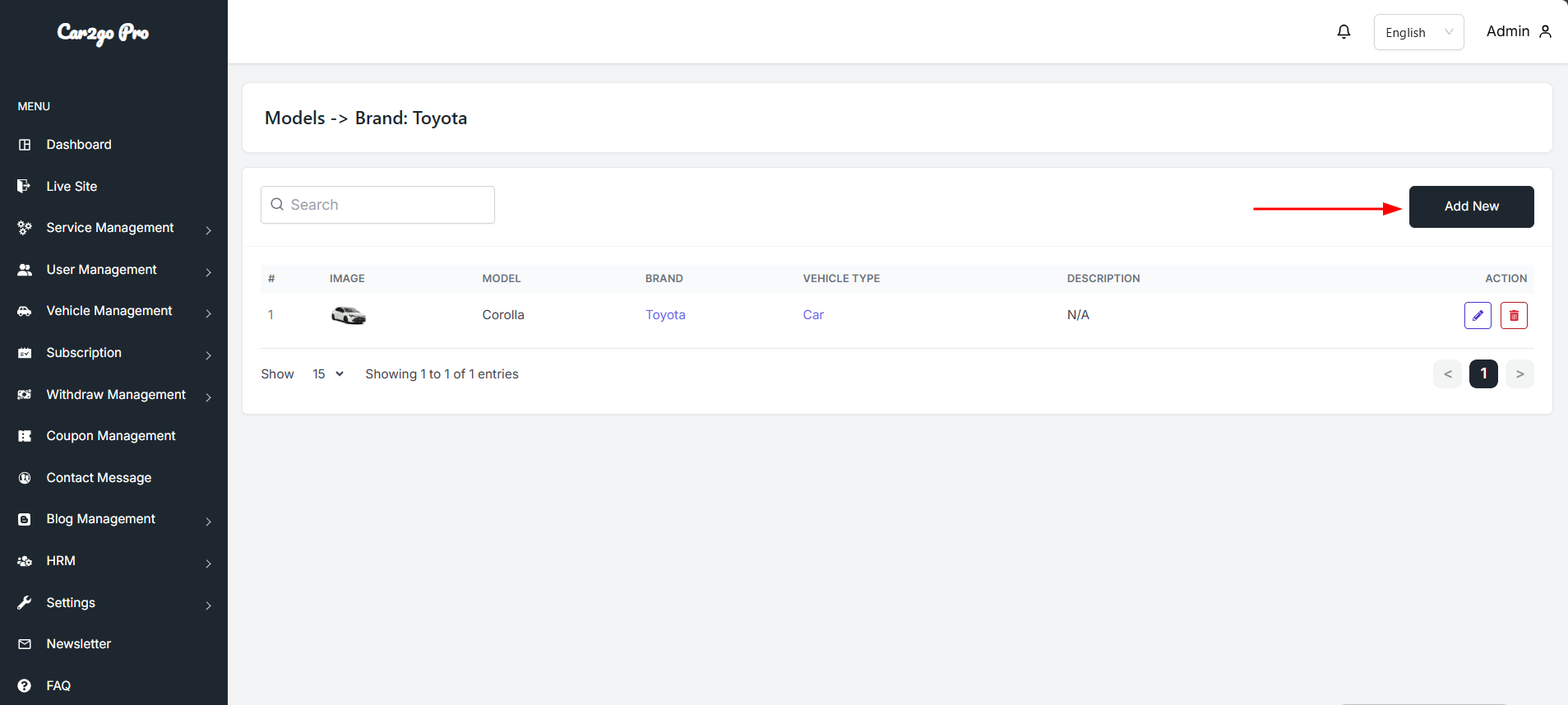Viewport: 1568px width, 705px height.
Task: Open the English language dropdown
Action: coord(1418,32)
